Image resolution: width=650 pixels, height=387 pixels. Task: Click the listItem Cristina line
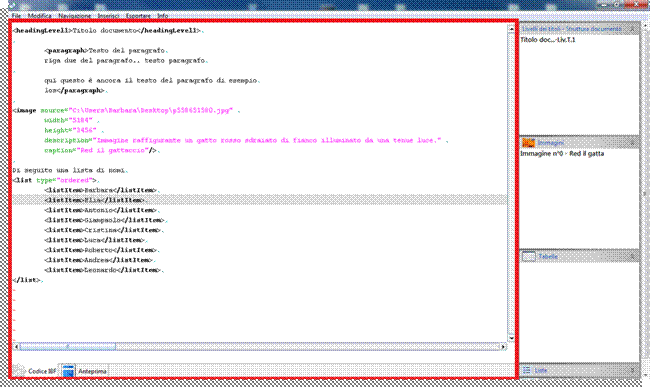(103, 230)
